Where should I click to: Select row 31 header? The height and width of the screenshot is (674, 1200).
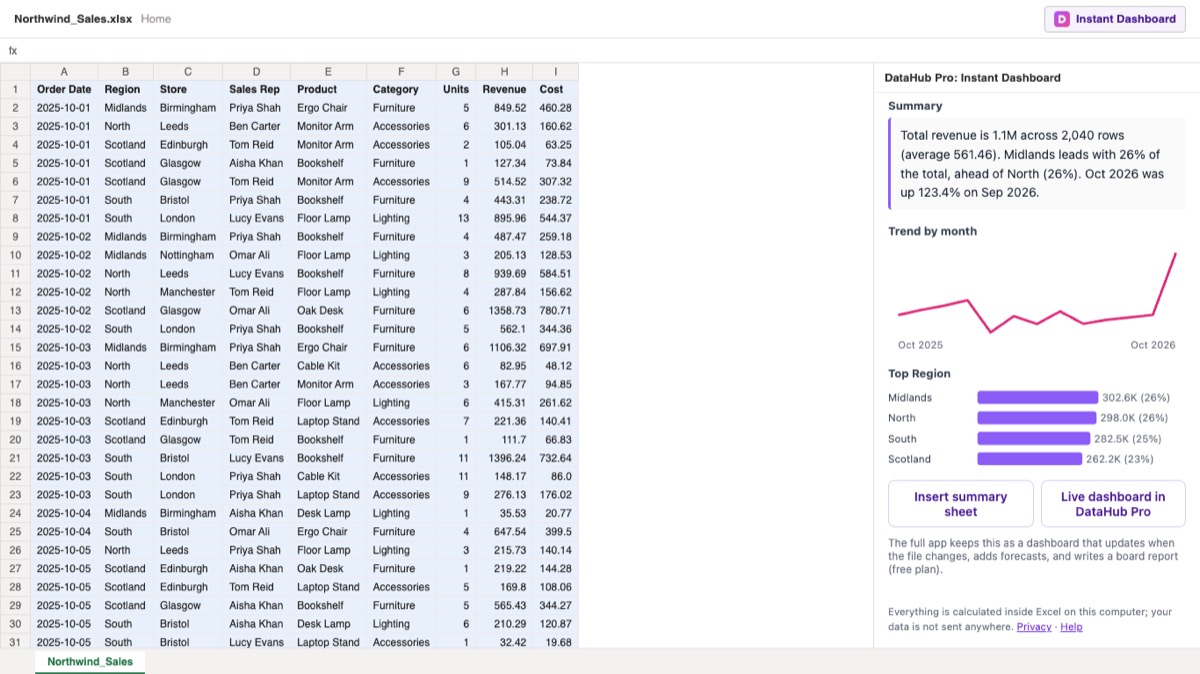tap(15, 642)
